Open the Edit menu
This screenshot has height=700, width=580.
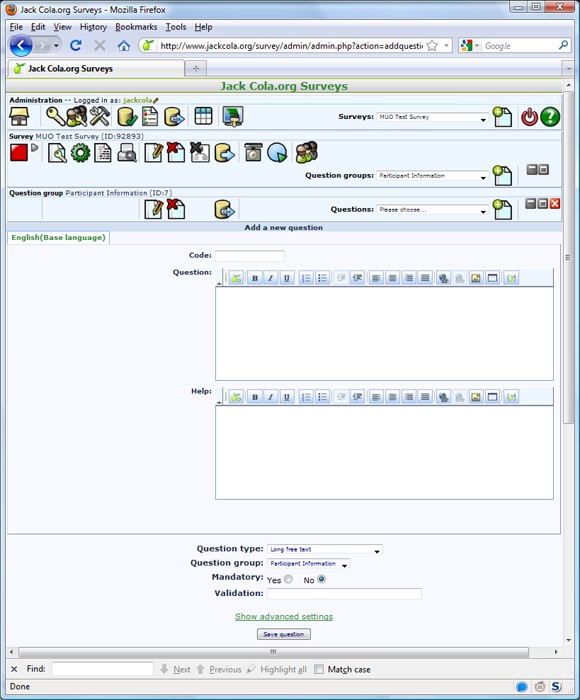(38, 27)
